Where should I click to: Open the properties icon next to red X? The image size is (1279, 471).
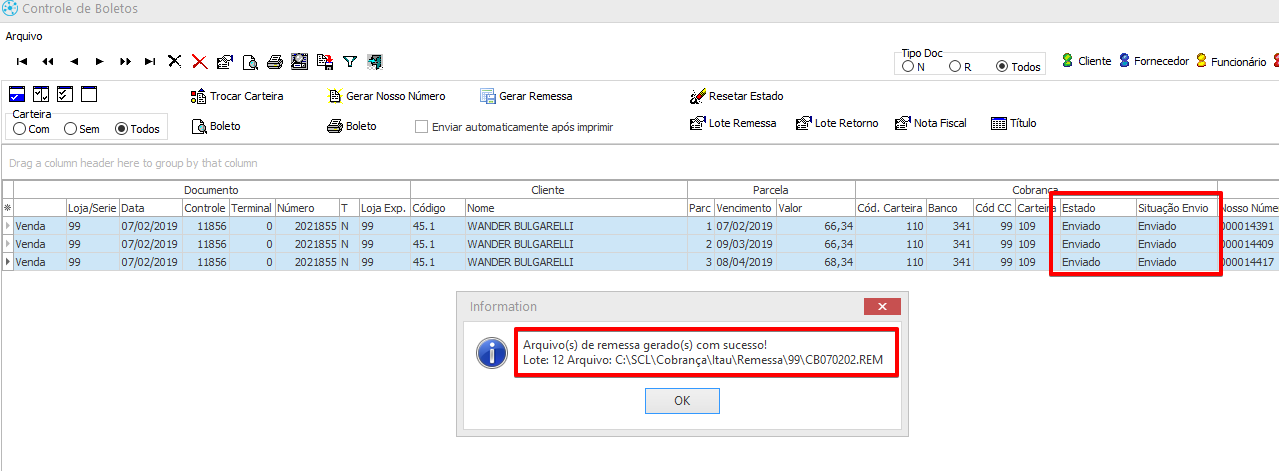225,62
